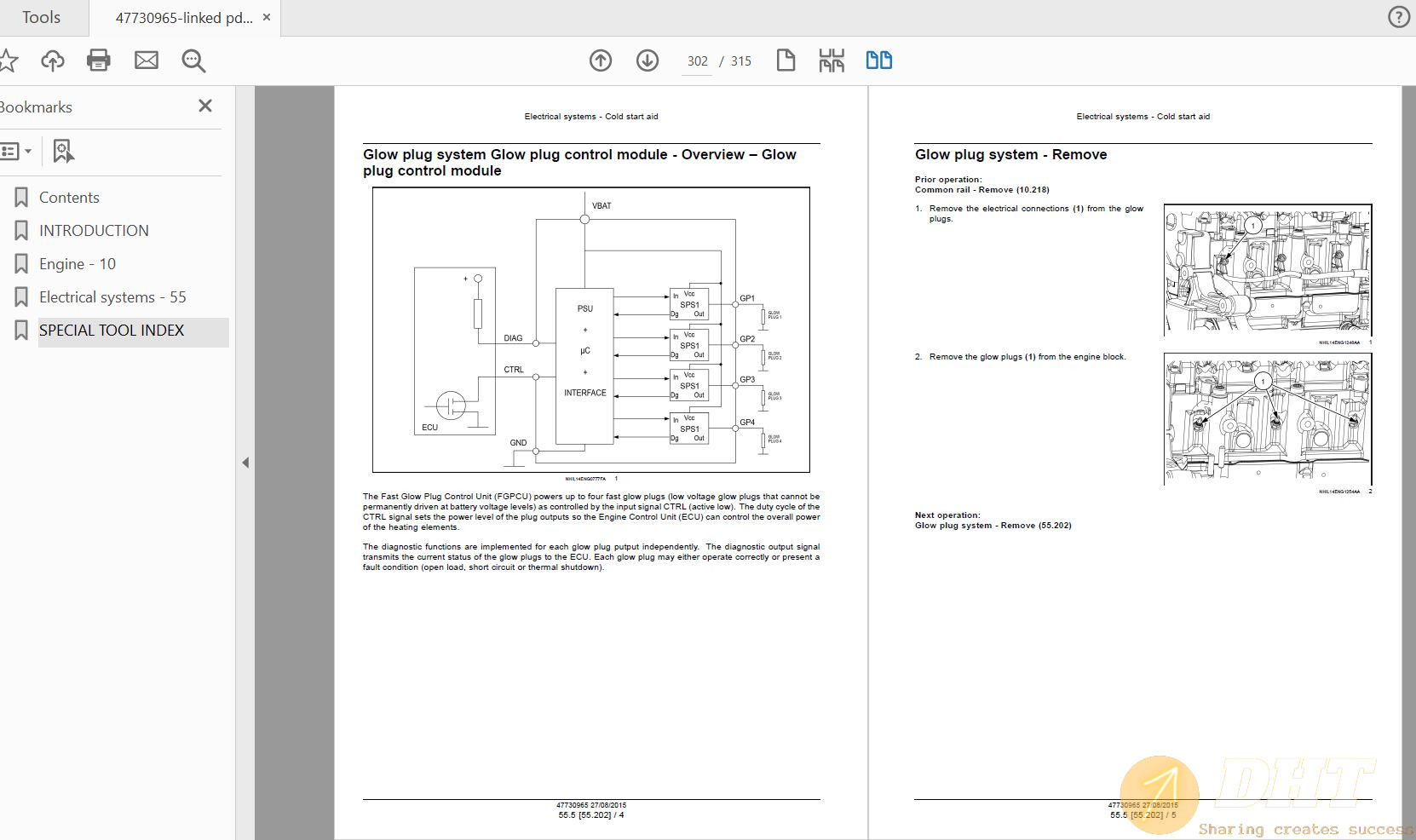Screen dimensions: 1416x840
Task: Close the 47730965-linked pdf document tab
Action: click(x=266, y=17)
